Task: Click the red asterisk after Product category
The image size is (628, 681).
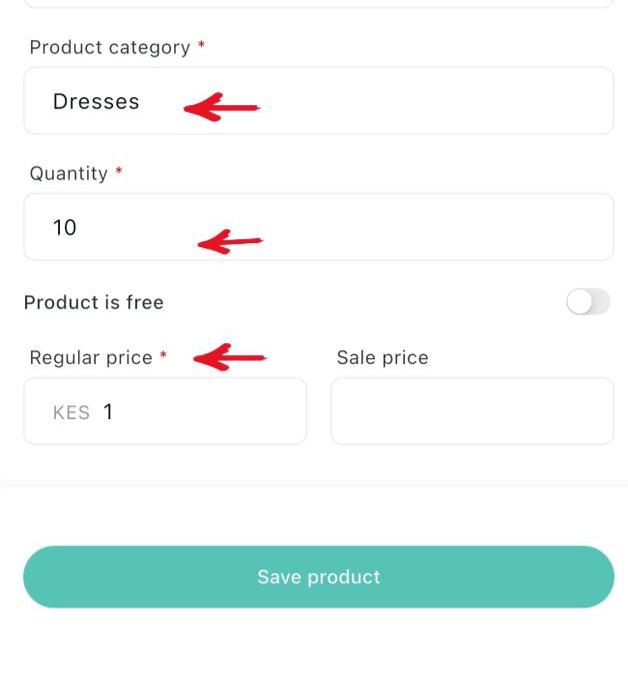Action: pyautogui.click(x=201, y=46)
